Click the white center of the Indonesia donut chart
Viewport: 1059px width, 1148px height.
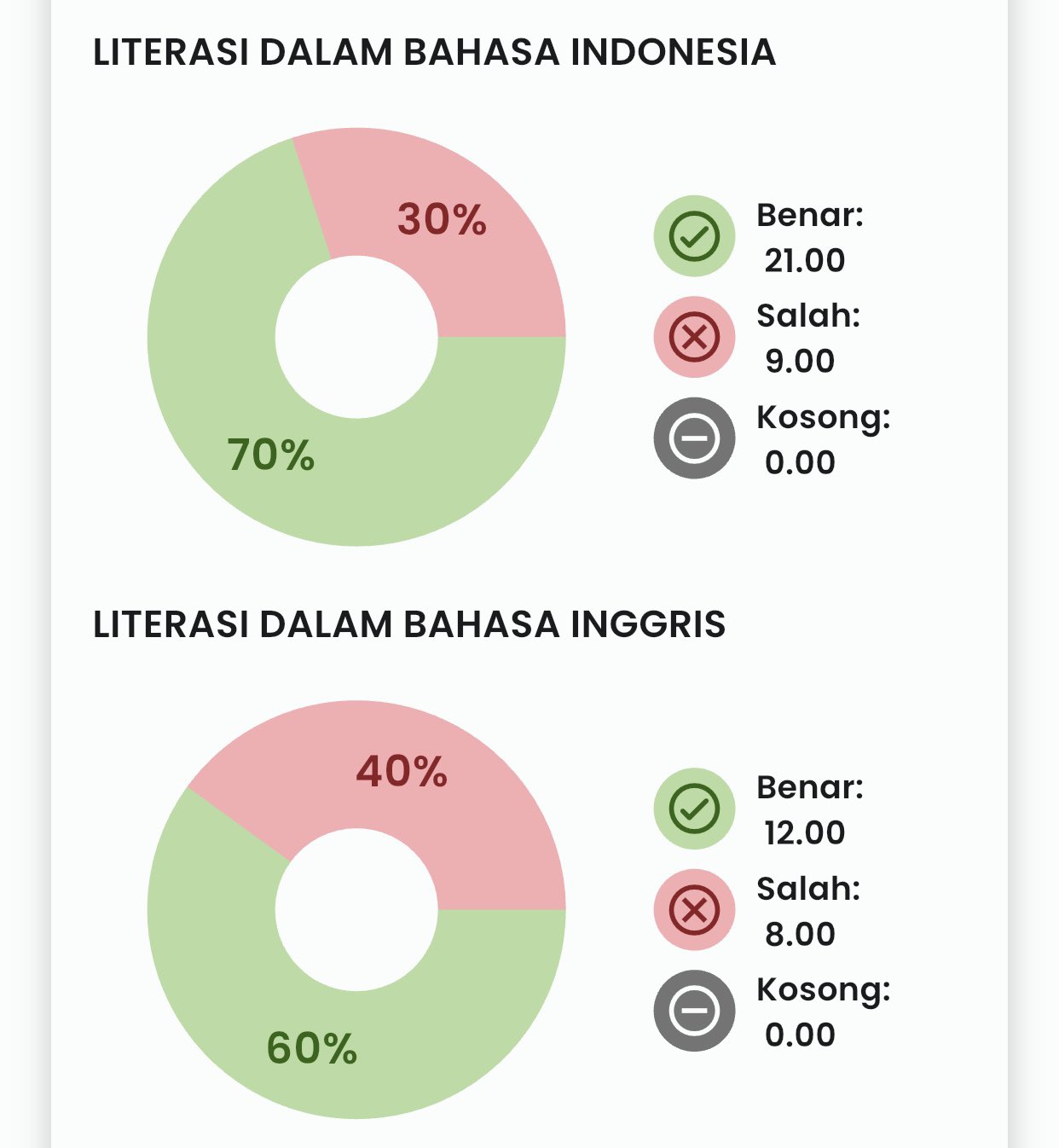point(356,338)
